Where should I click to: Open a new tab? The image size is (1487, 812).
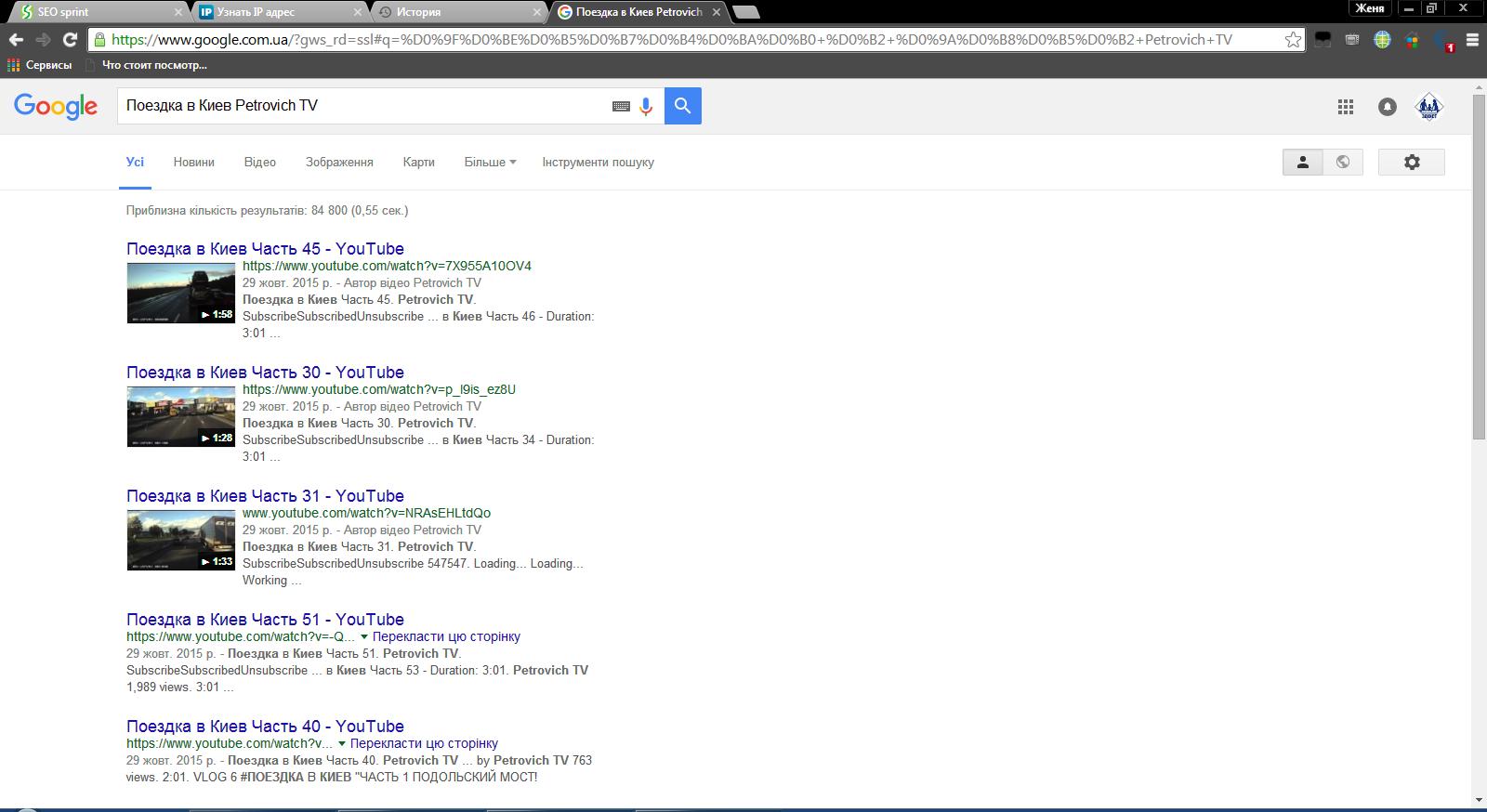(746, 12)
